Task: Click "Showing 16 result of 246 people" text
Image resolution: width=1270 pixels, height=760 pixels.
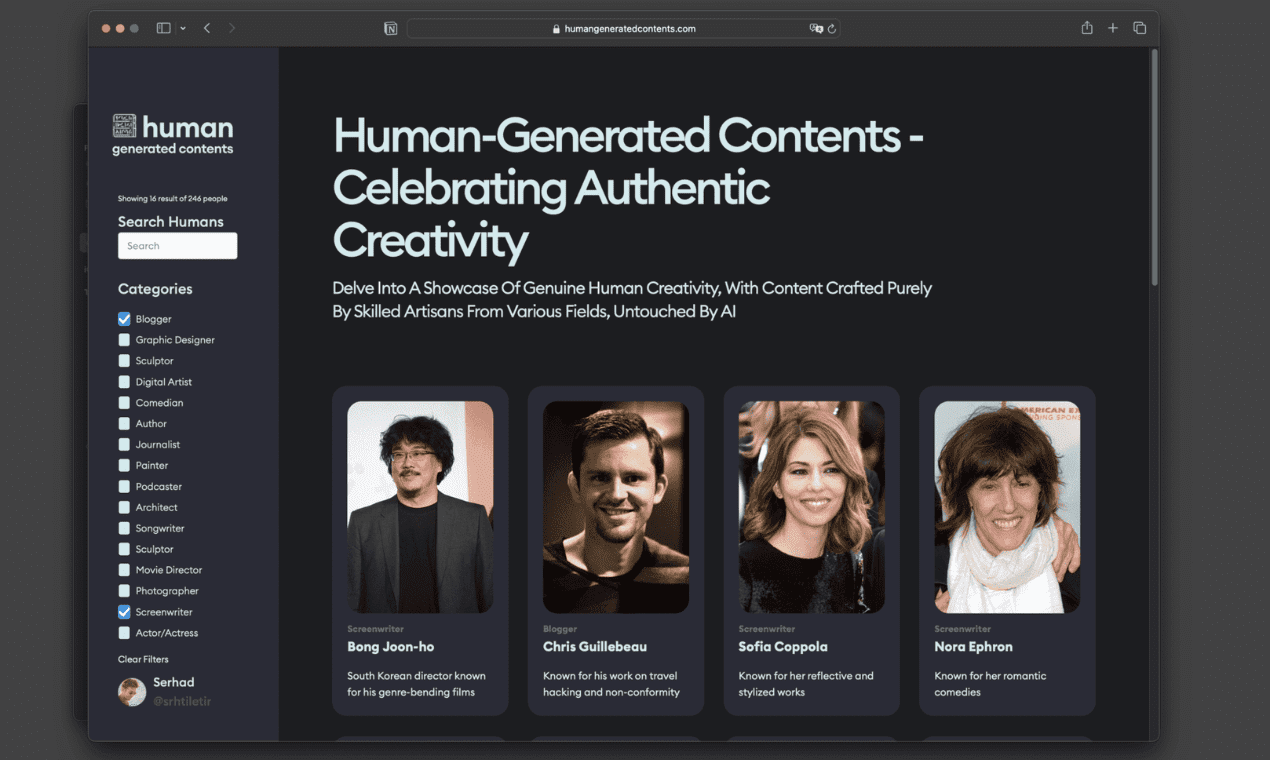Action: coord(173,199)
